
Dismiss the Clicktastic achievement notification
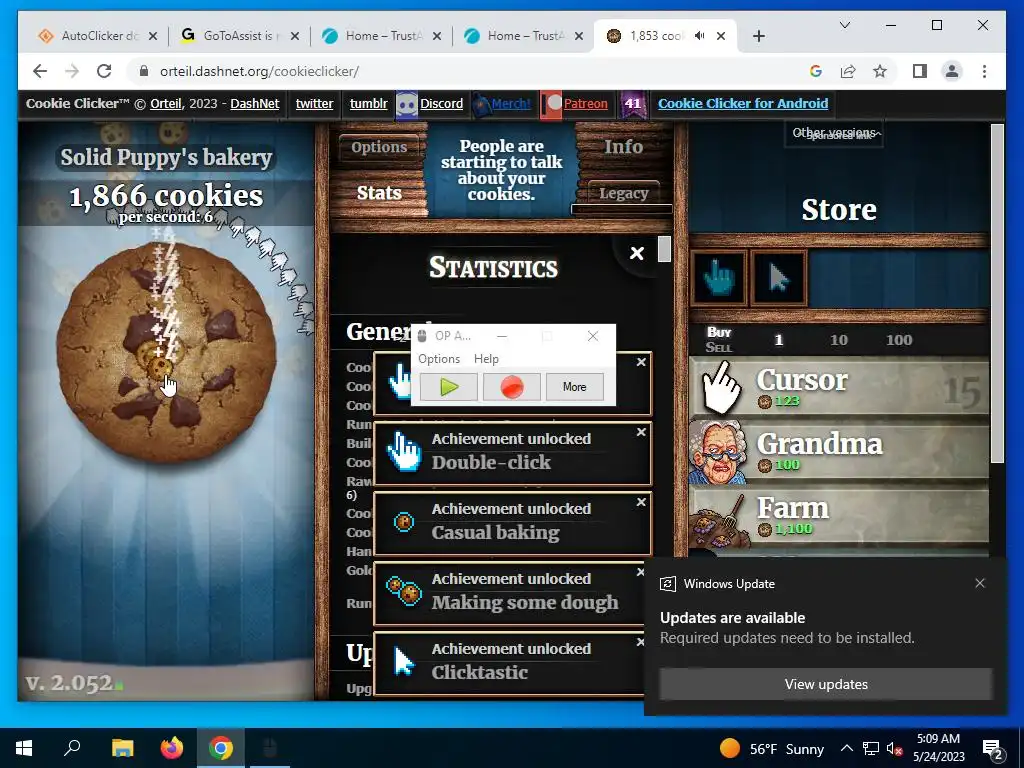coord(641,642)
